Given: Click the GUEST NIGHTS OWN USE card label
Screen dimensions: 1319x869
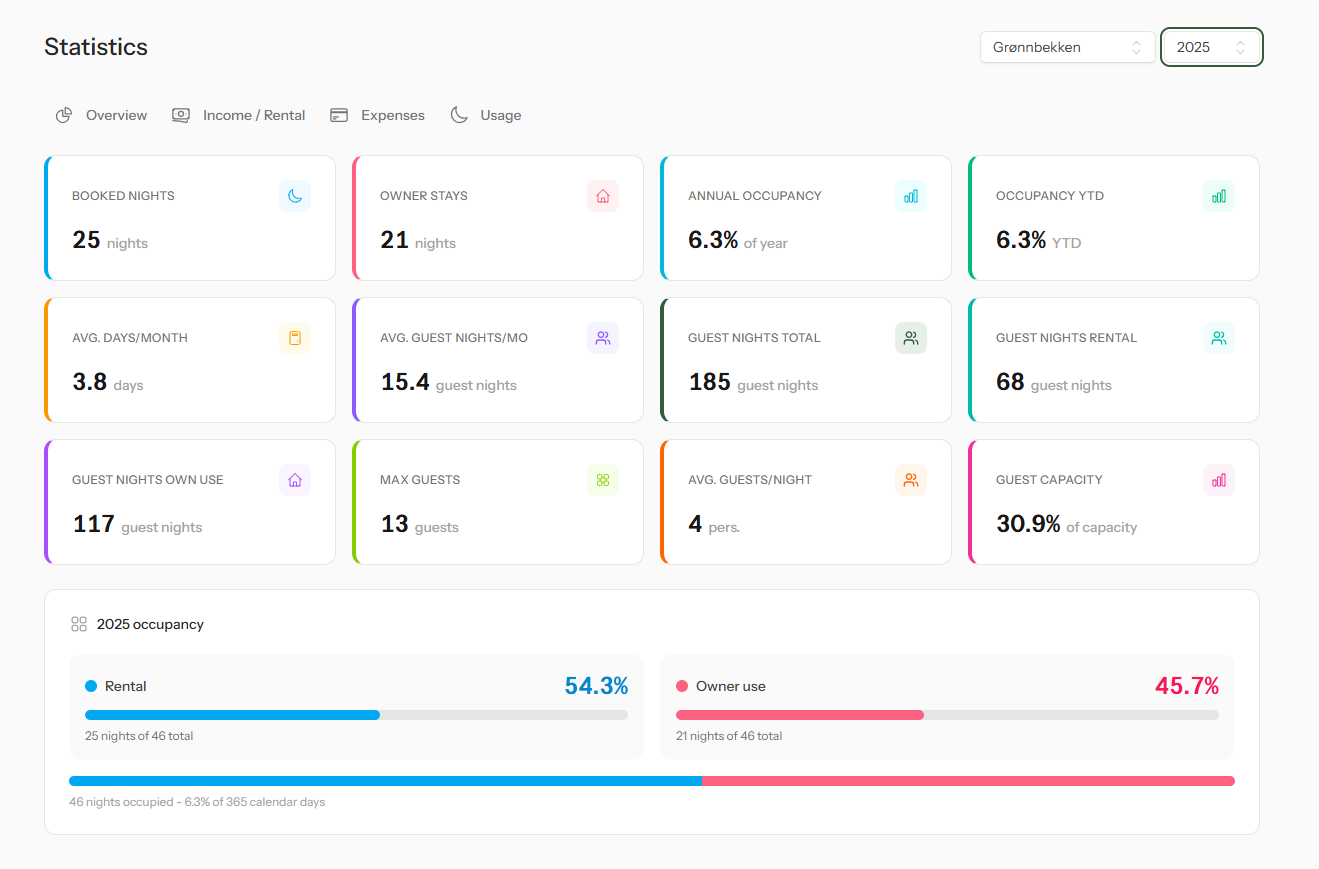Looking at the screenshot, I should [148, 480].
